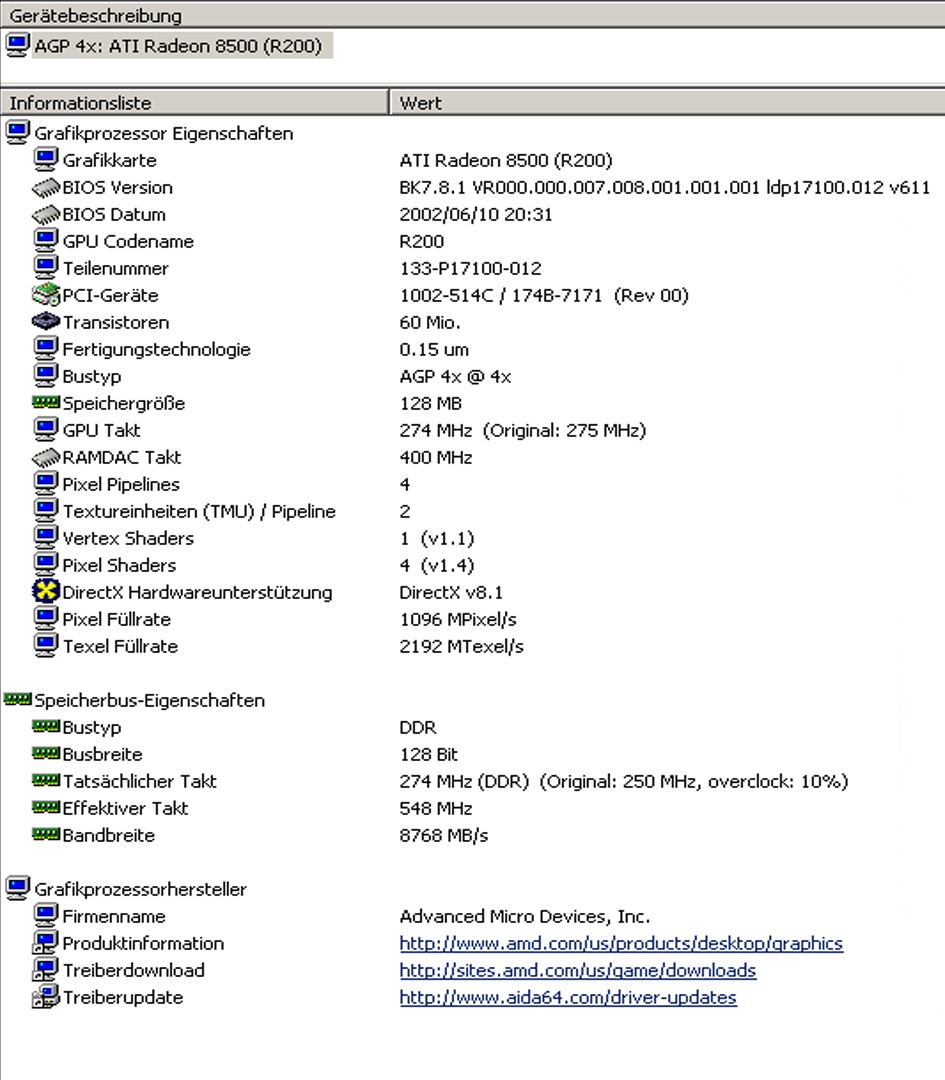
Task: Click the Treiberupdate icon
Action: pos(45,997)
